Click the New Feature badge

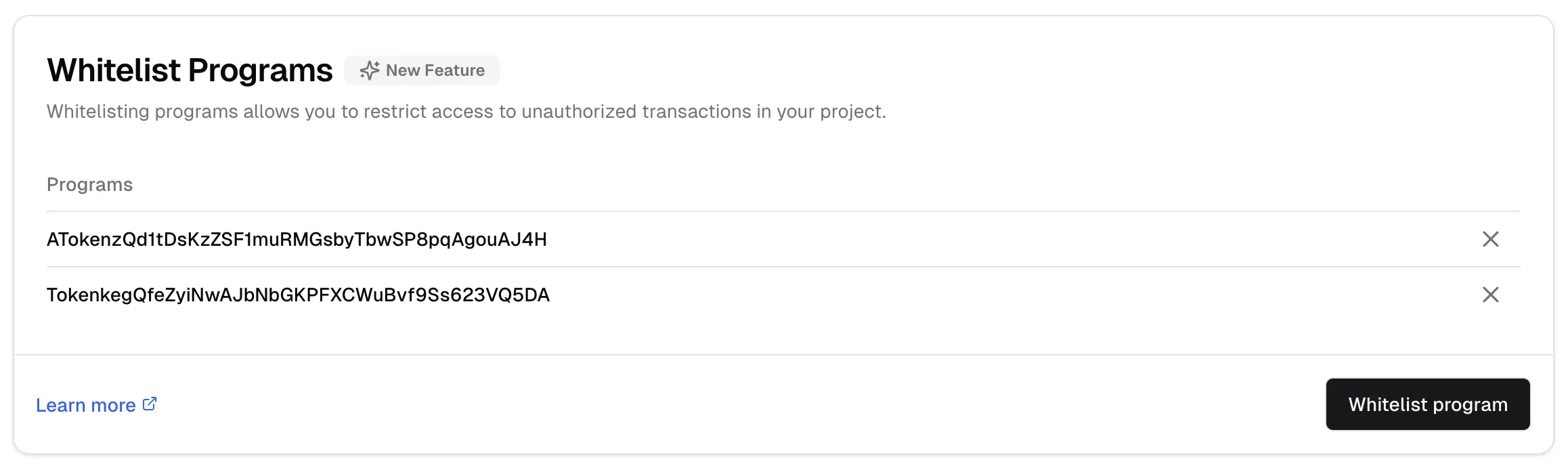(x=422, y=70)
